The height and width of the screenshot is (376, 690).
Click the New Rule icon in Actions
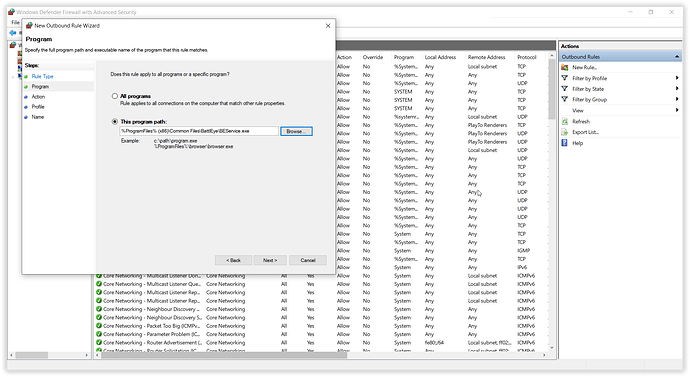coord(565,67)
